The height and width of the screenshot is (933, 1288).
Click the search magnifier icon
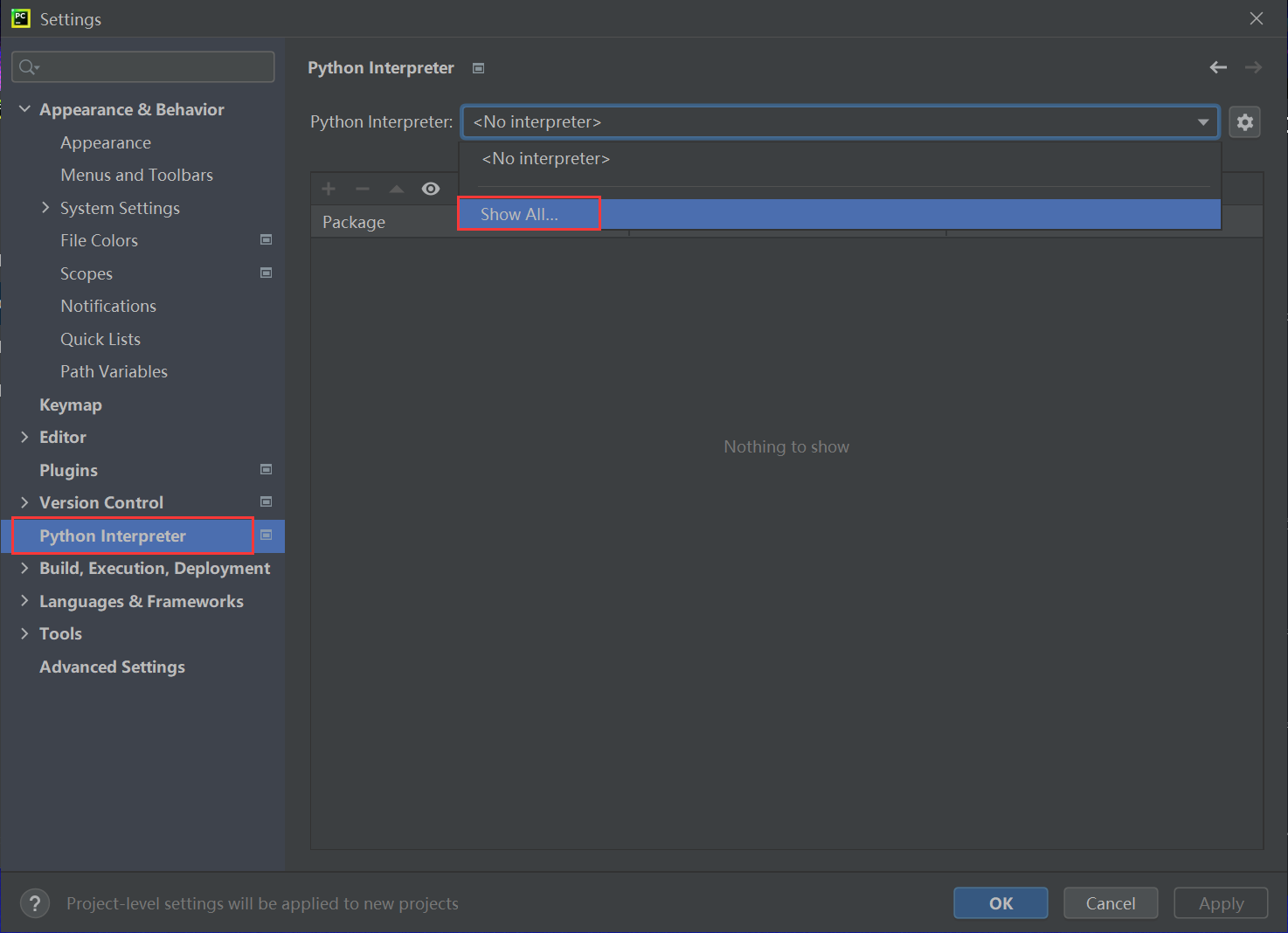(x=29, y=67)
